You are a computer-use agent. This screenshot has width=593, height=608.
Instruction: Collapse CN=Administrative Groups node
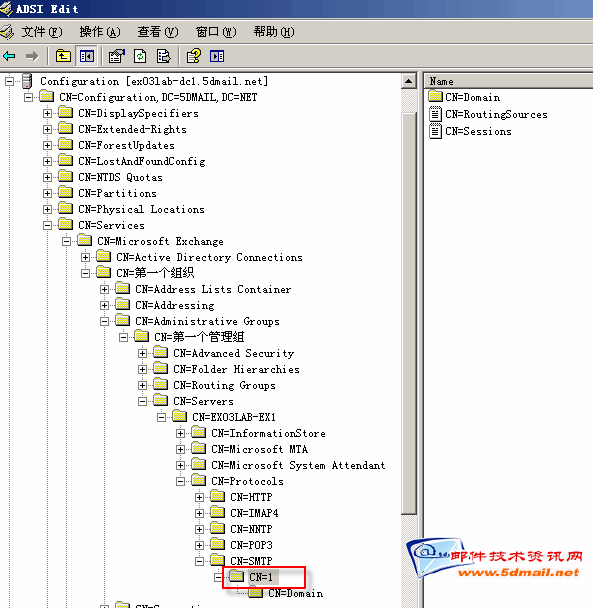point(104,321)
